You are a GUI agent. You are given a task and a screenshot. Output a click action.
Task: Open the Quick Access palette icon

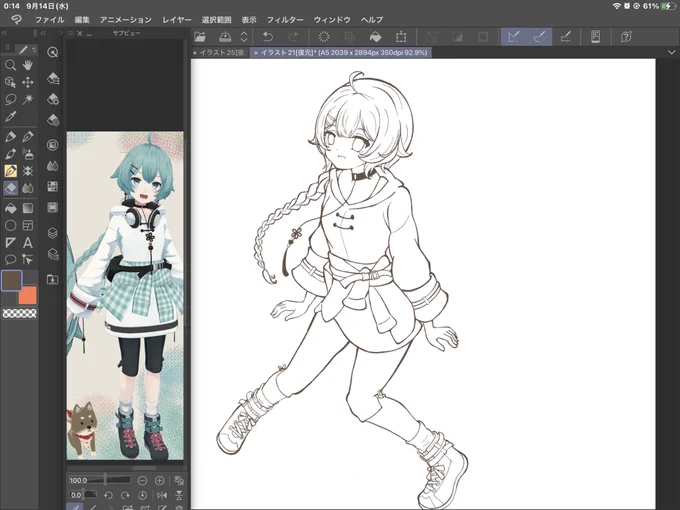52,52
